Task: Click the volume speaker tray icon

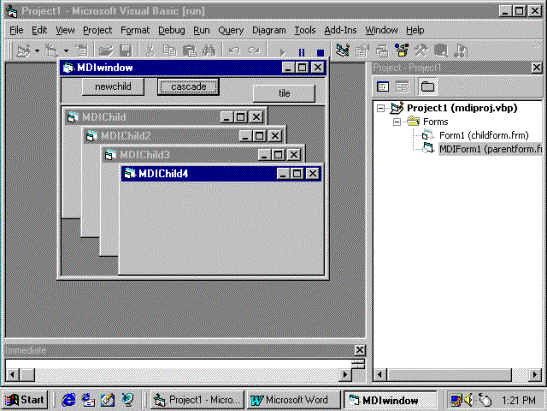Action: (x=469, y=400)
